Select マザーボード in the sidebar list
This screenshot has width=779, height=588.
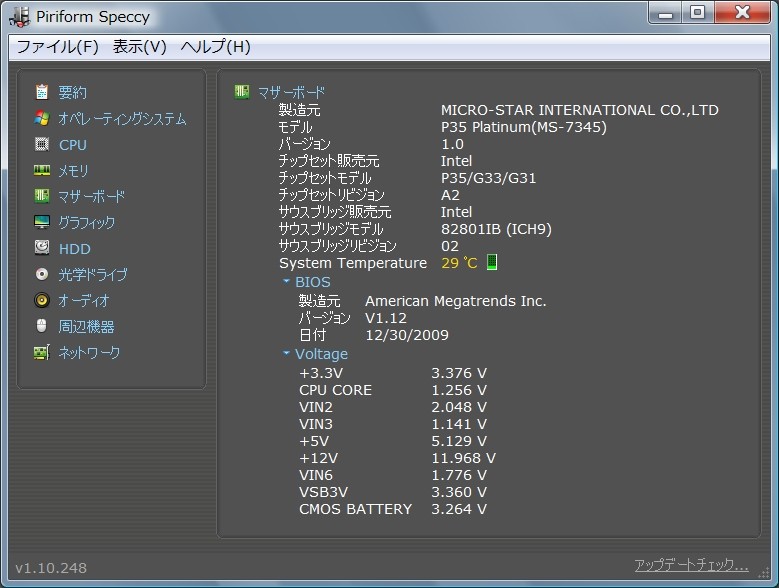pos(91,197)
